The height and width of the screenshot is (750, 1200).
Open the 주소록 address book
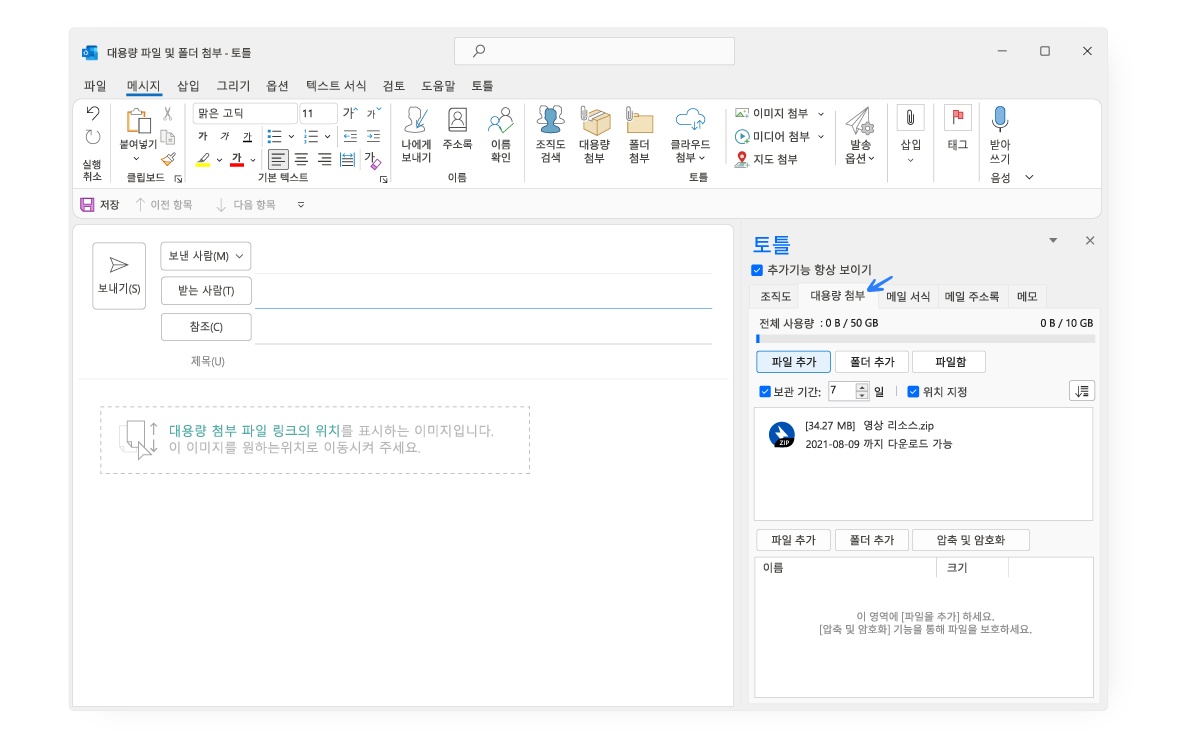(x=457, y=129)
